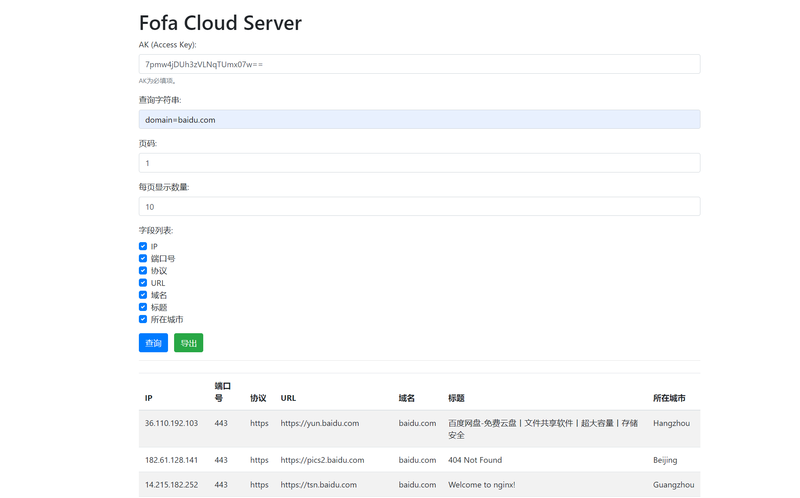This screenshot has height=498, width=800.
Task: Click the 查询字符串 input with domain=baidu.com
Action: (x=419, y=119)
